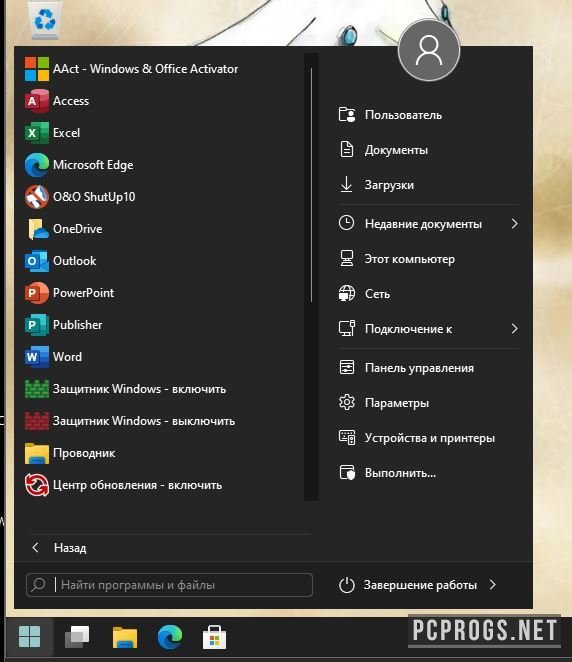The image size is (572, 662).
Task: Open O&O ShutUp10 app
Action: [x=80, y=197]
